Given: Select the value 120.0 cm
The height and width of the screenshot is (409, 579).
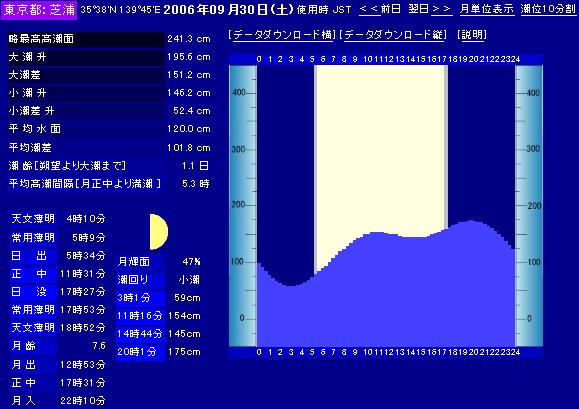Looking at the screenshot, I should 189,129.
